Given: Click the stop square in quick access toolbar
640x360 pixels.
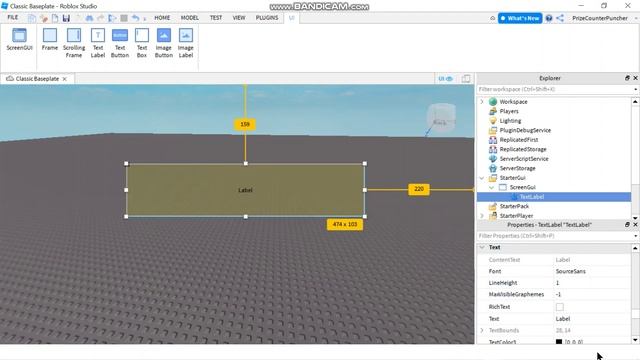Looking at the screenshot, I should [x=124, y=18].
